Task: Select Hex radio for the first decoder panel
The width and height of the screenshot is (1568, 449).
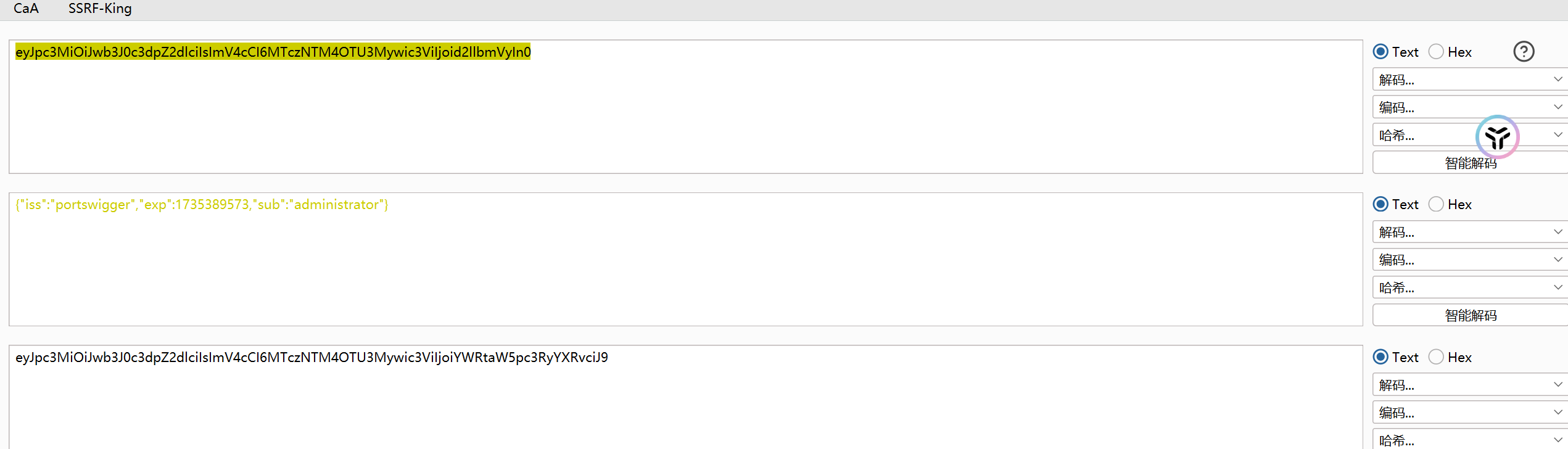Action: 1436,52
